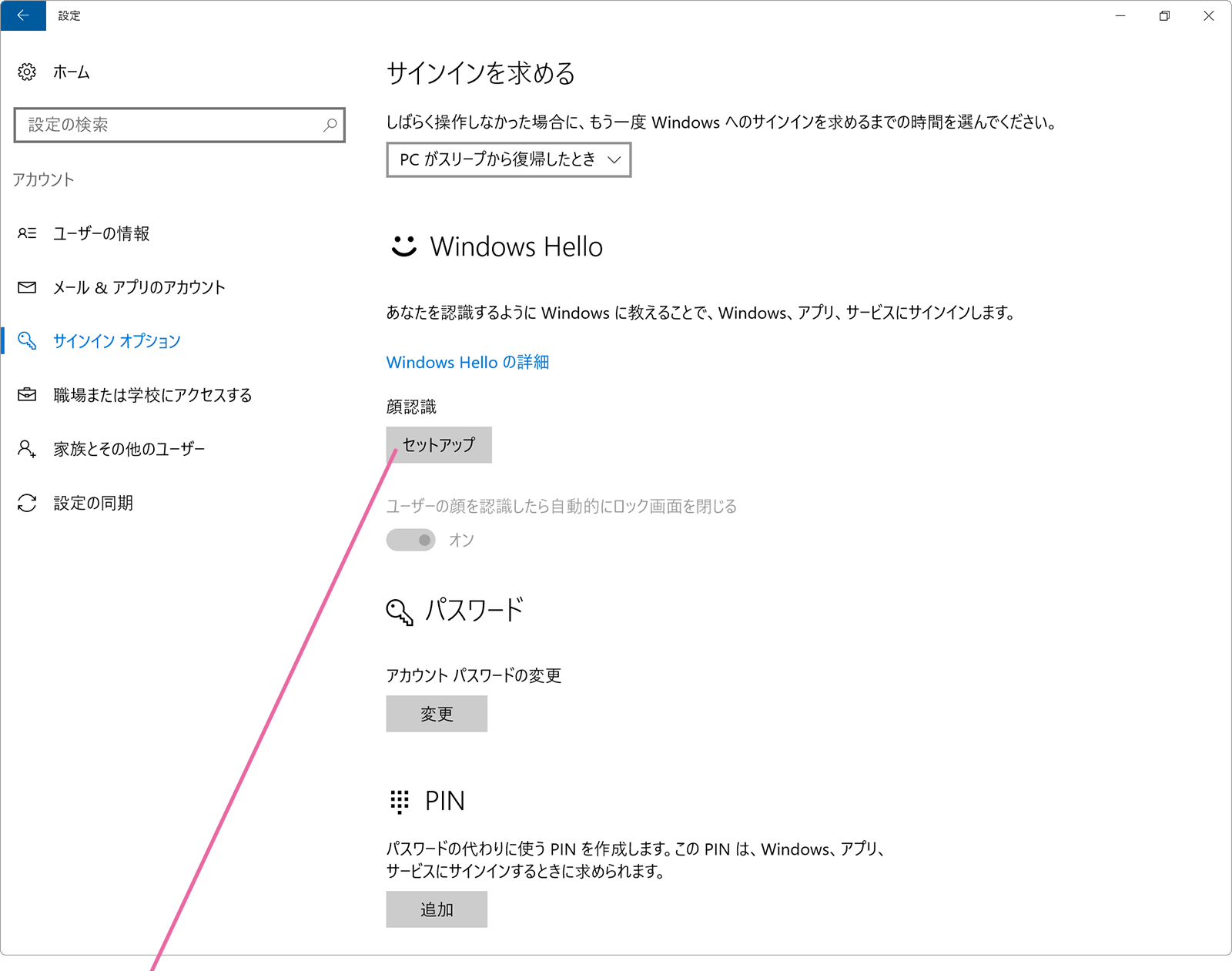Click the Home gear icon
Screen dimensions: 1232x971
point(27,72)
